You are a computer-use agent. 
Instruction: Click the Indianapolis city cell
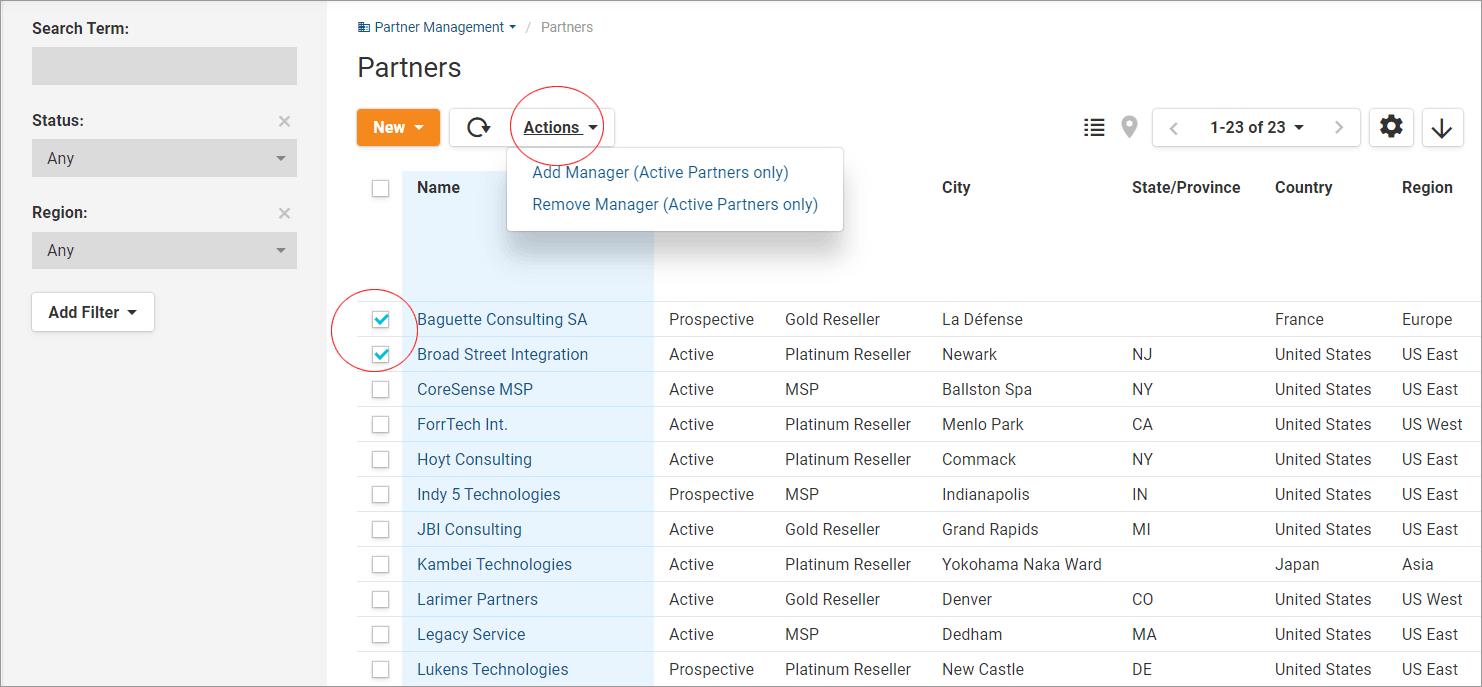tap(985, 494)
